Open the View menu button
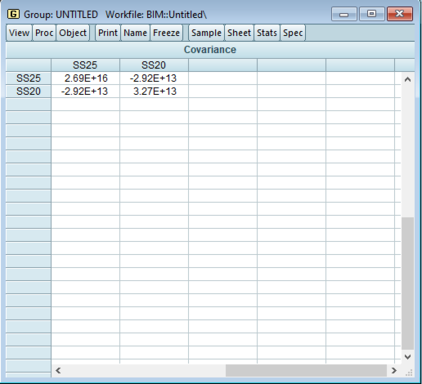The width and height of the screenshot is (422, 384). click(x=19, y=33)
